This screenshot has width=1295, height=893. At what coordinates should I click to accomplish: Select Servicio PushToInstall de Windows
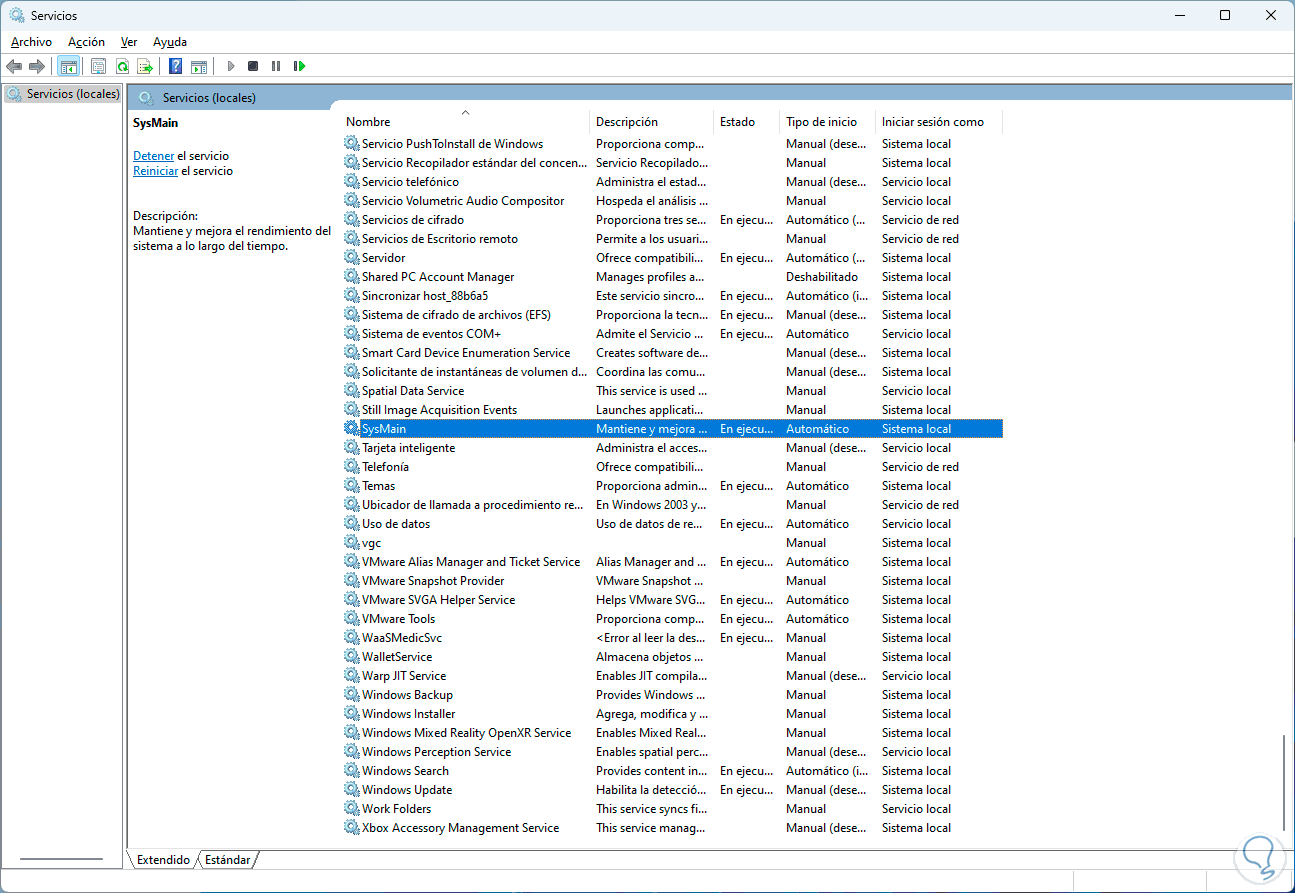672,144
